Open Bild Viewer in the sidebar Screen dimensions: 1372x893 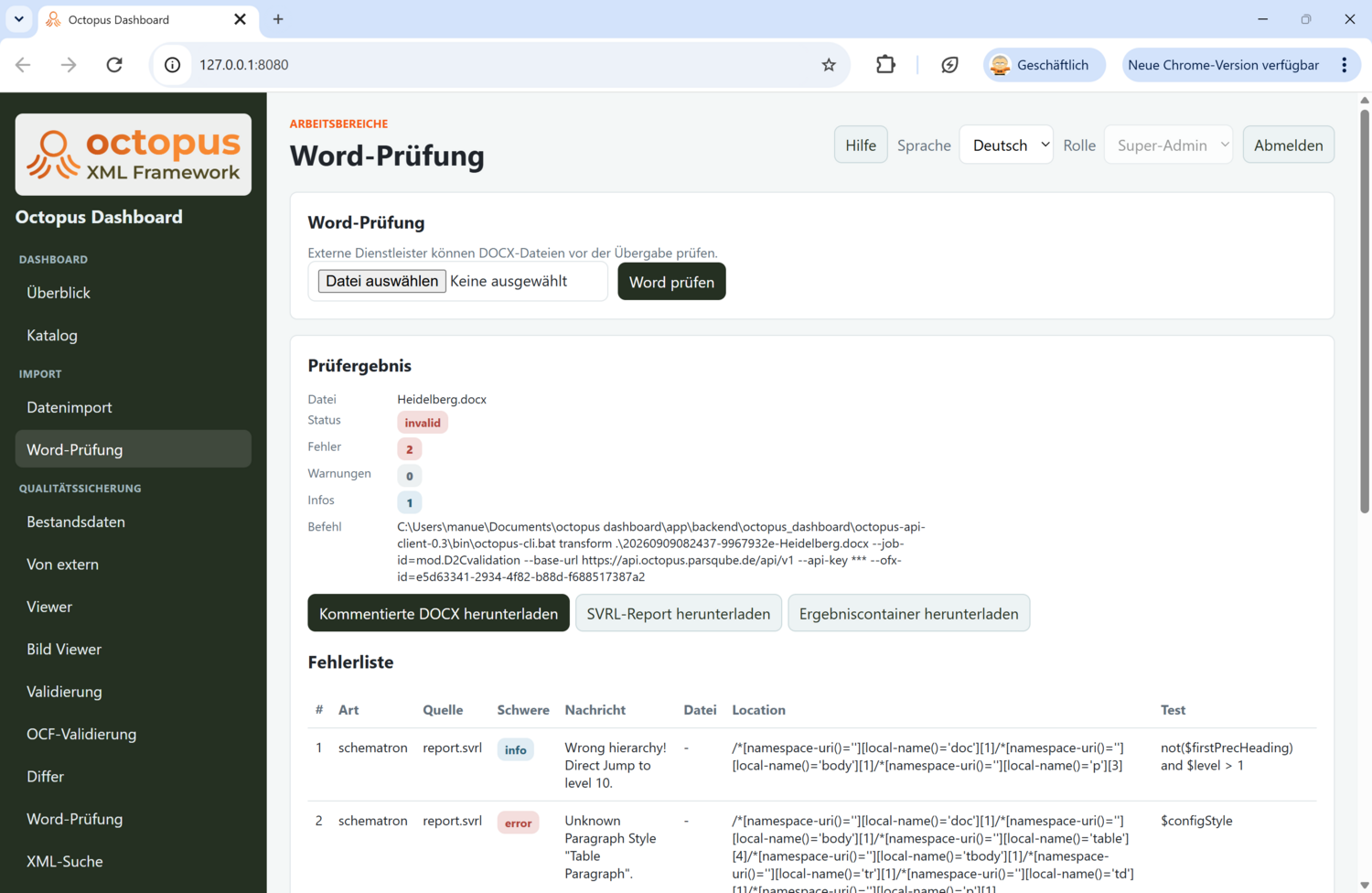click(x=134, y=649)
